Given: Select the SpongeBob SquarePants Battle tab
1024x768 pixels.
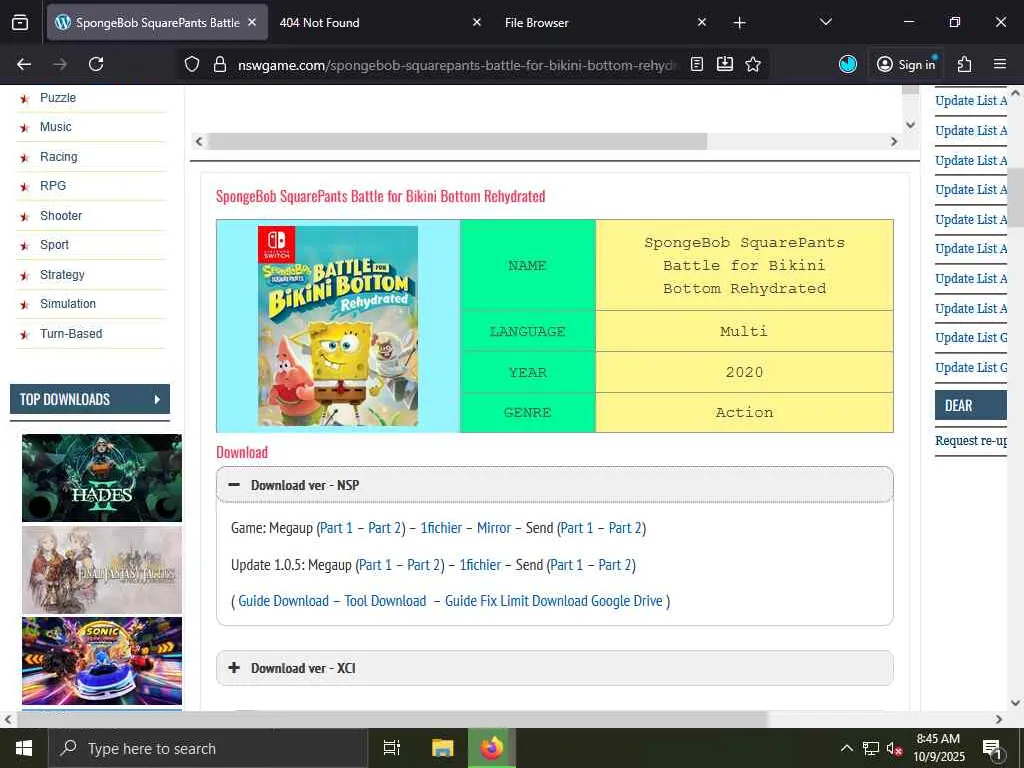Looking at the screenshot, I should (x=157, y=22).
